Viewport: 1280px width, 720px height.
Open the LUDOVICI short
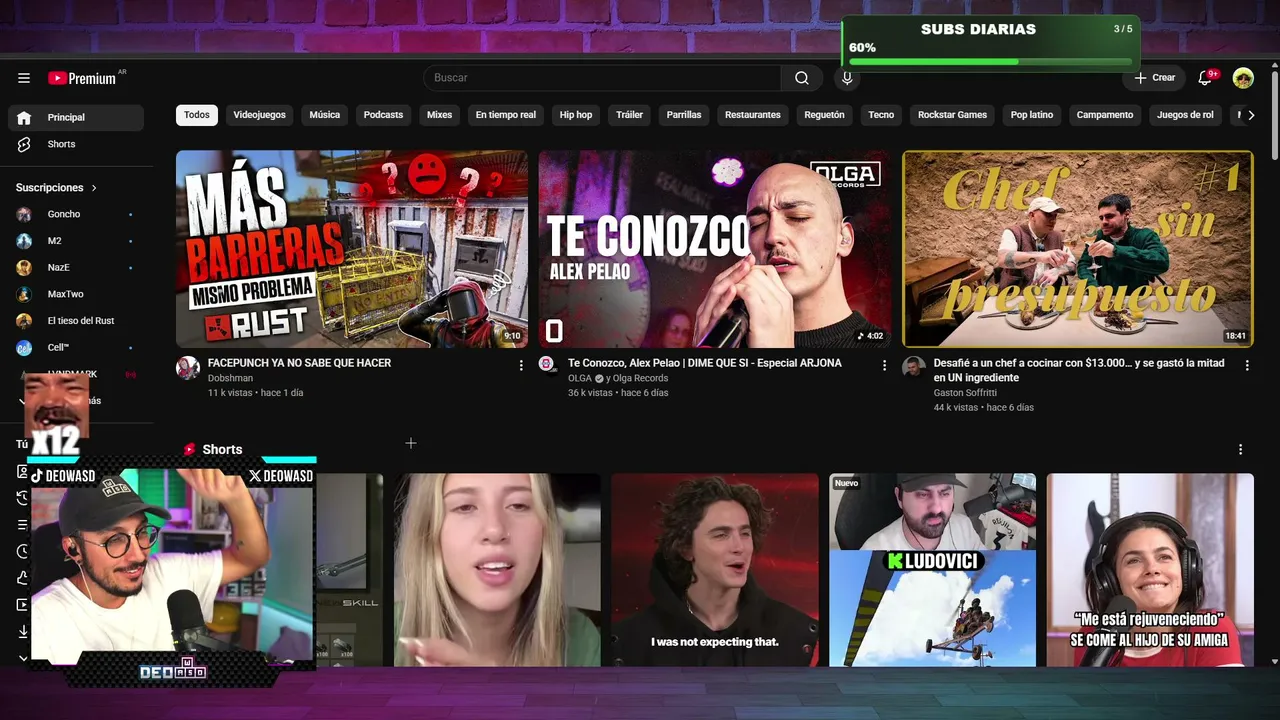coord(933,570)
